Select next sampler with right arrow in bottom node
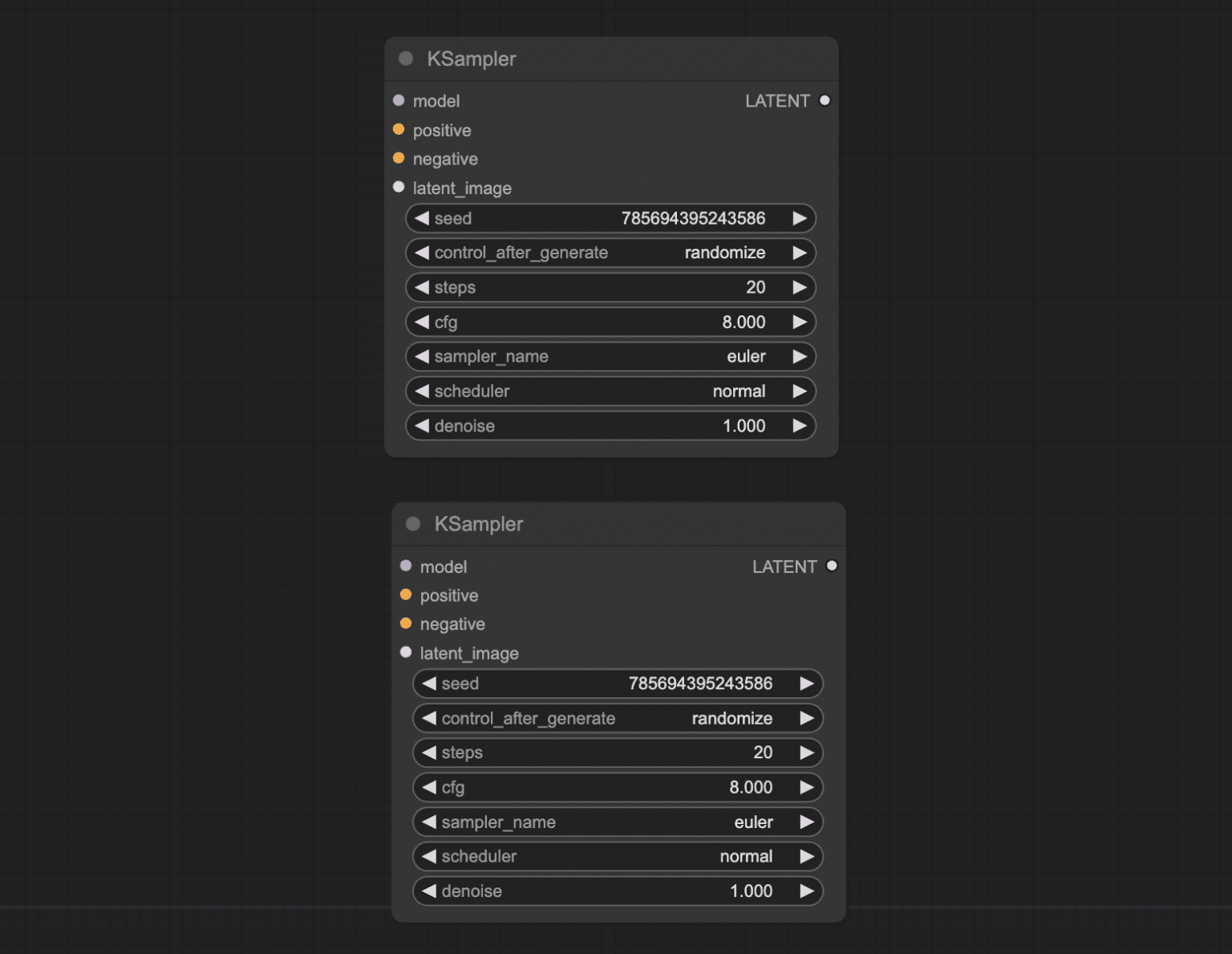 pyautogui.click(x=807, y=822)
